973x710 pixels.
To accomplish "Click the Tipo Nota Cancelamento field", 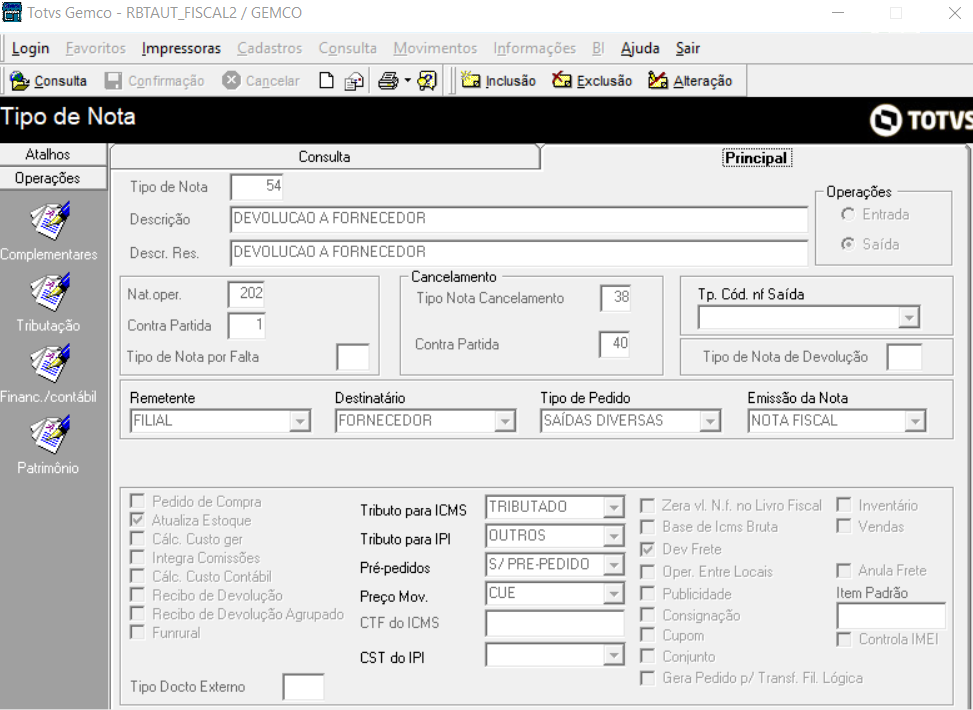I will click(616, 298).
